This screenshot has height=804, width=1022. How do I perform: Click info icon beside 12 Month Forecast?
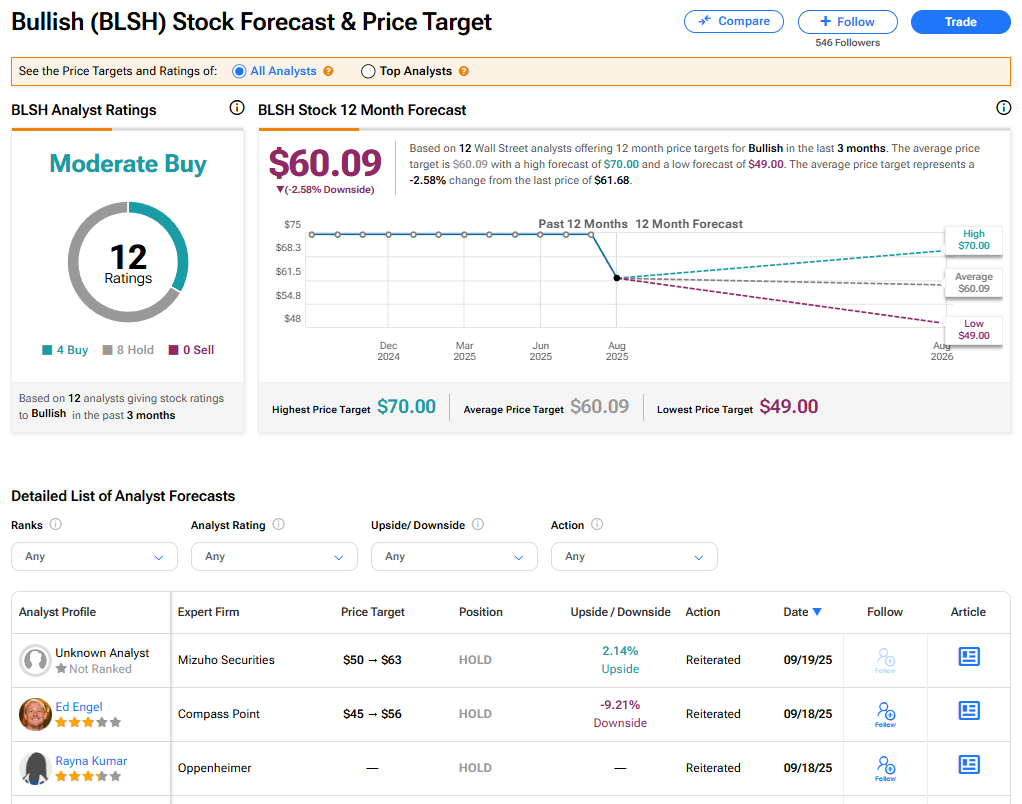(x=1004, y=108)
